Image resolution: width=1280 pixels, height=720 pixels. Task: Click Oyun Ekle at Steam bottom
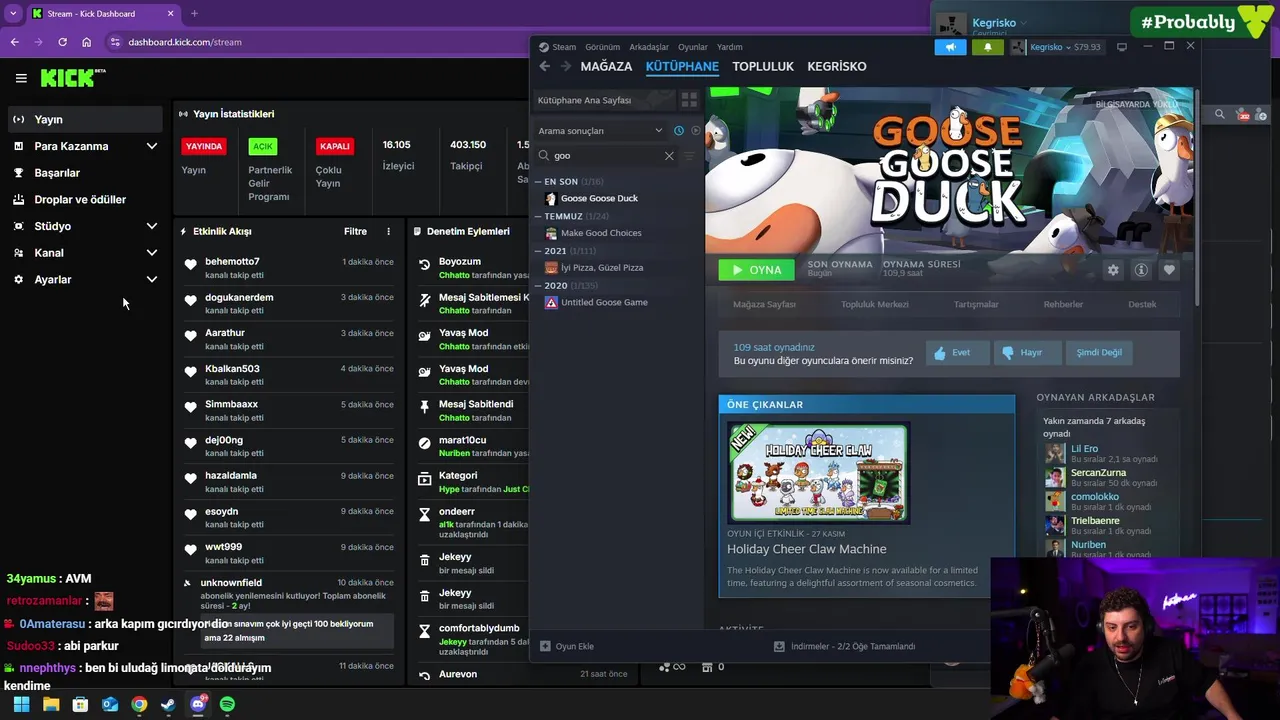point(567,646)
